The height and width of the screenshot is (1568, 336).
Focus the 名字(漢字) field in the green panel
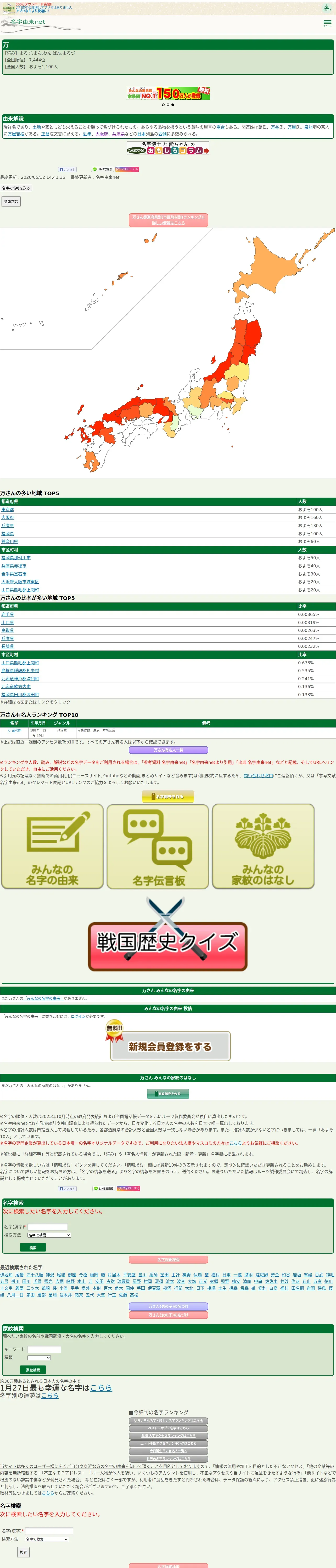(x=48, y=1227)
